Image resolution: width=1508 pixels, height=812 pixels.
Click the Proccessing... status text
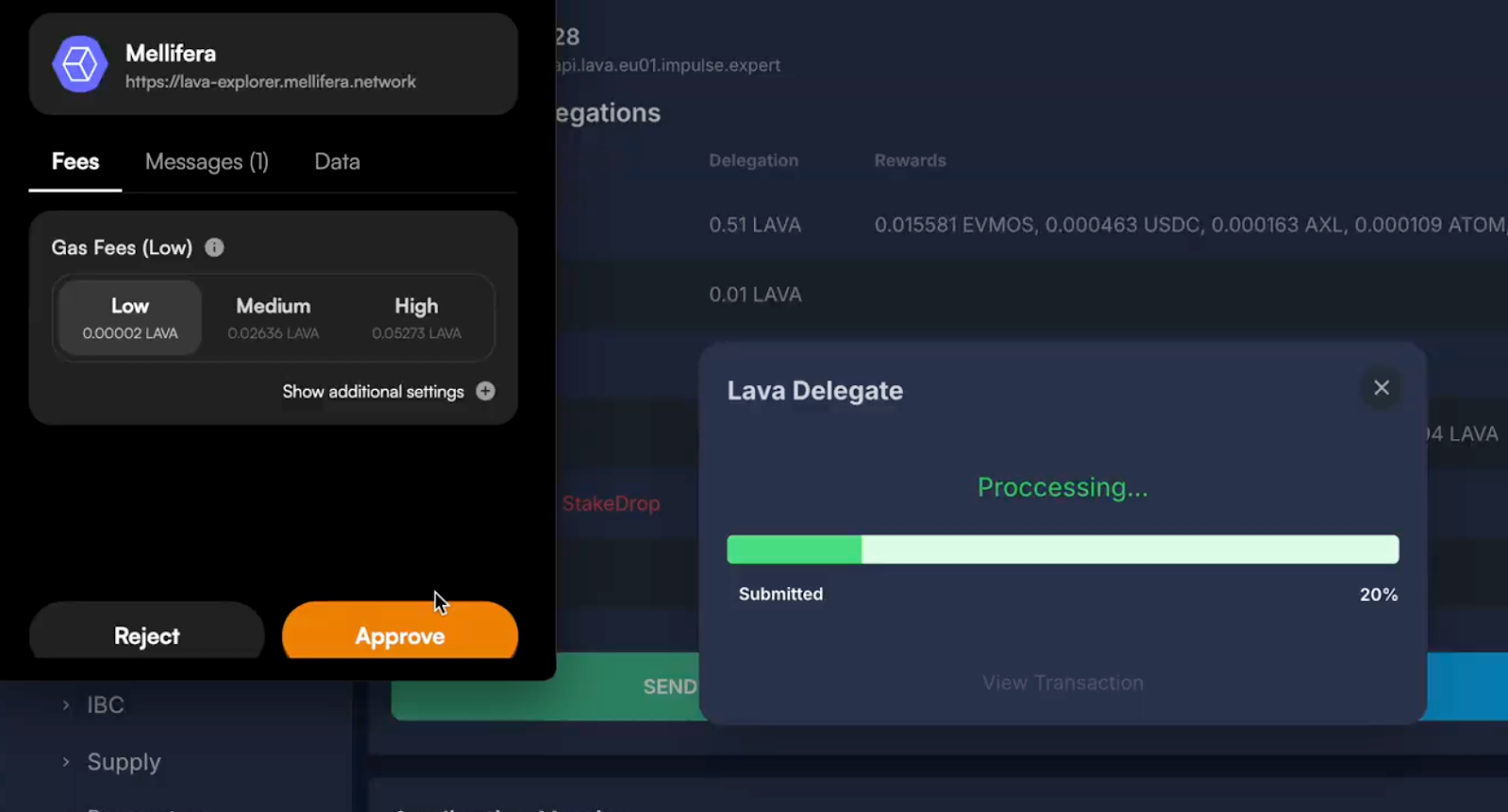[x=1063, y=487]
